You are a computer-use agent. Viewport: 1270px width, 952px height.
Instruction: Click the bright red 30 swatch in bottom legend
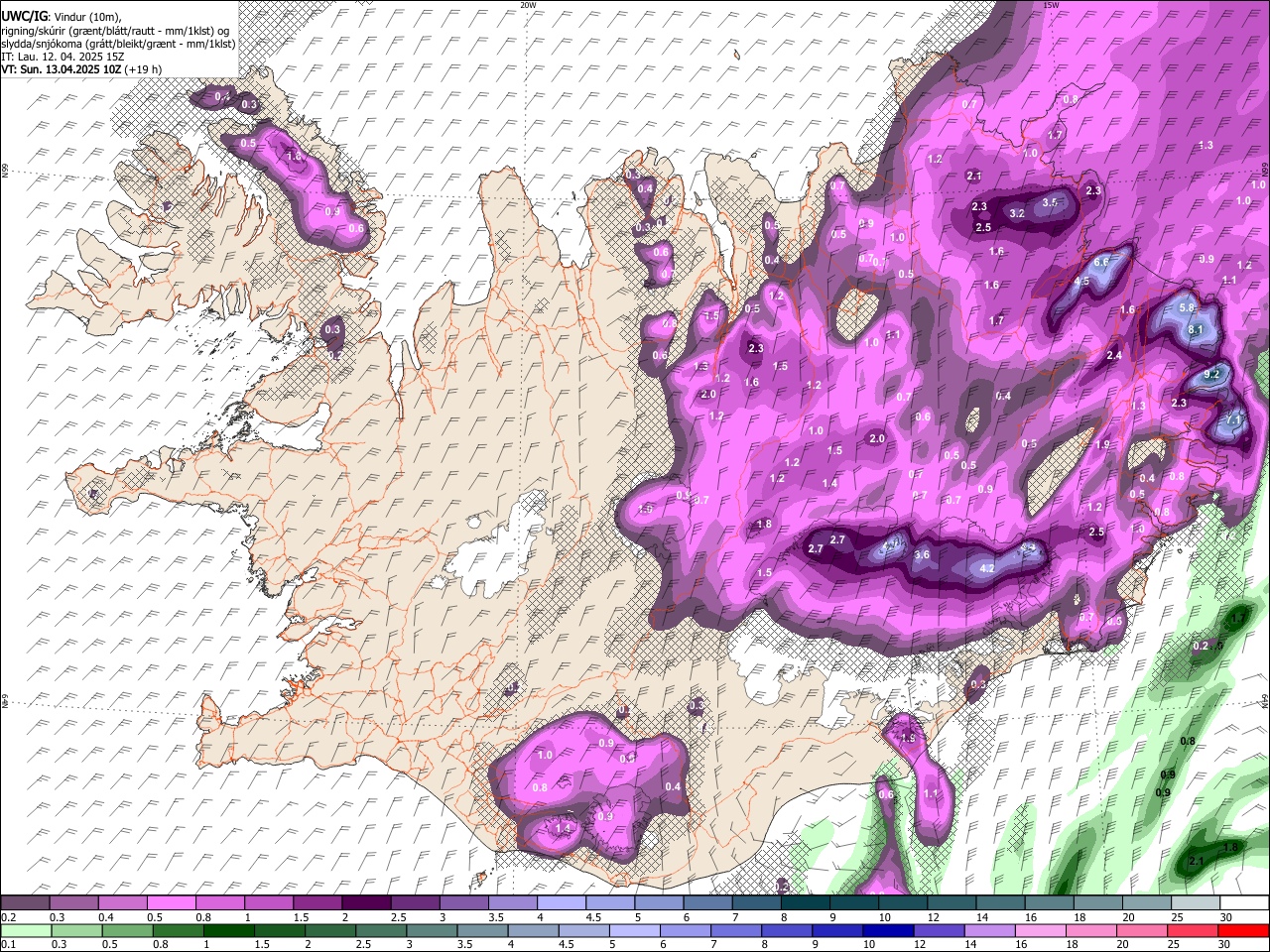1243,930
